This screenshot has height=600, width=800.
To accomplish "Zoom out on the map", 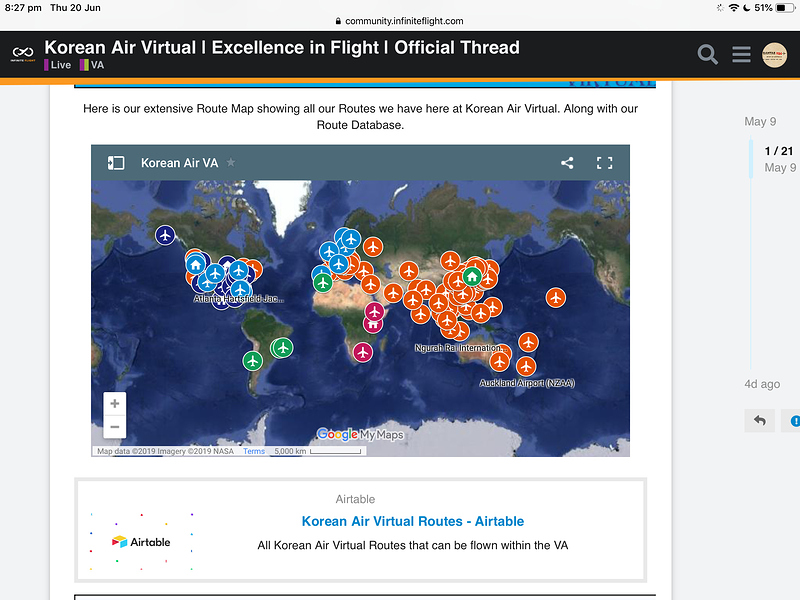I will point(115,427).
